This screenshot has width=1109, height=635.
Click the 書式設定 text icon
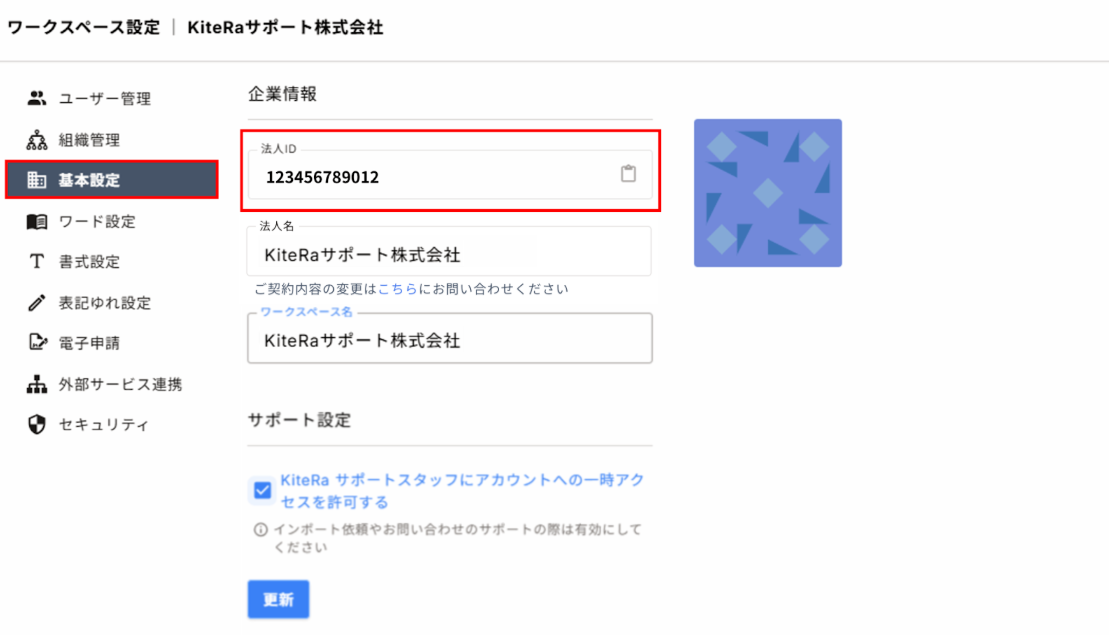pos(37,262)
